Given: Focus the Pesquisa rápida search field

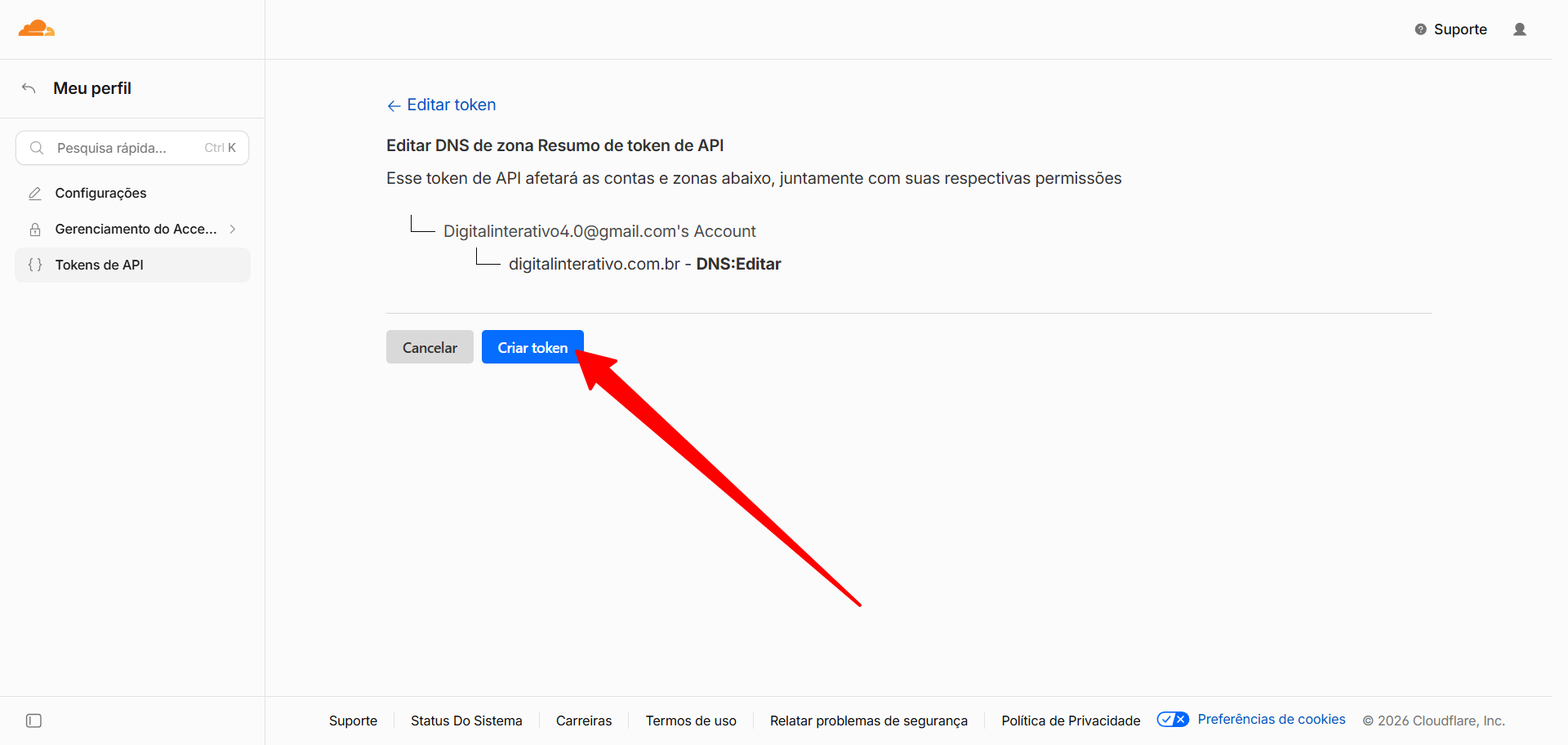Looking at the screenshot, I should pos(132,148).
